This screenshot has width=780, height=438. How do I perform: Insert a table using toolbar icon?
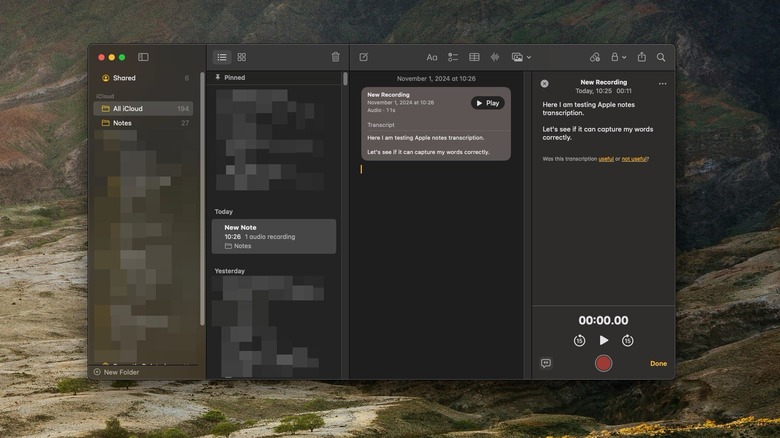pyautogui.click(x=474, y=57)
